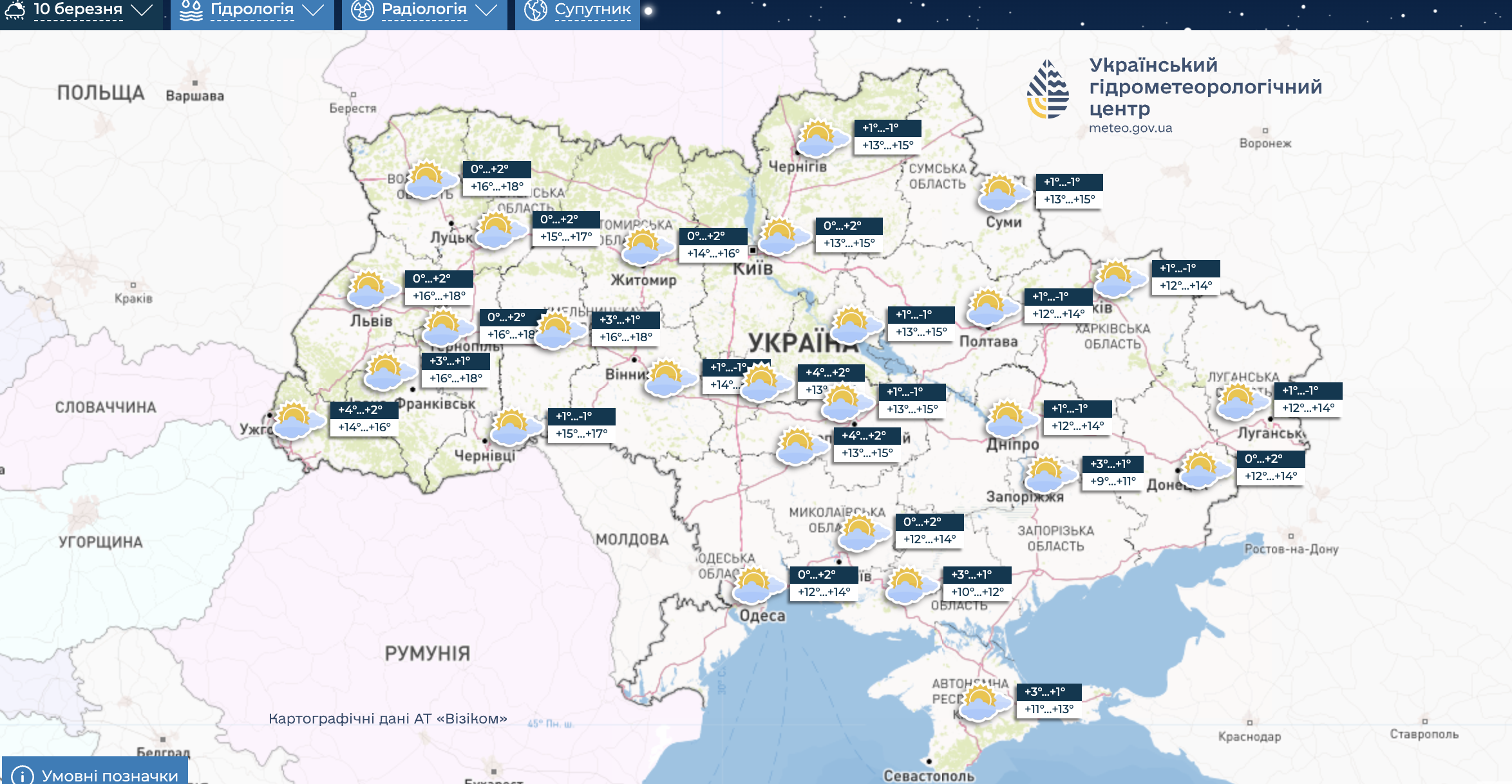Expand the Гідрологія dropdown chevron
Image resolution: width=1512 pixels, height=784 pixels.
tap(313, 10)
